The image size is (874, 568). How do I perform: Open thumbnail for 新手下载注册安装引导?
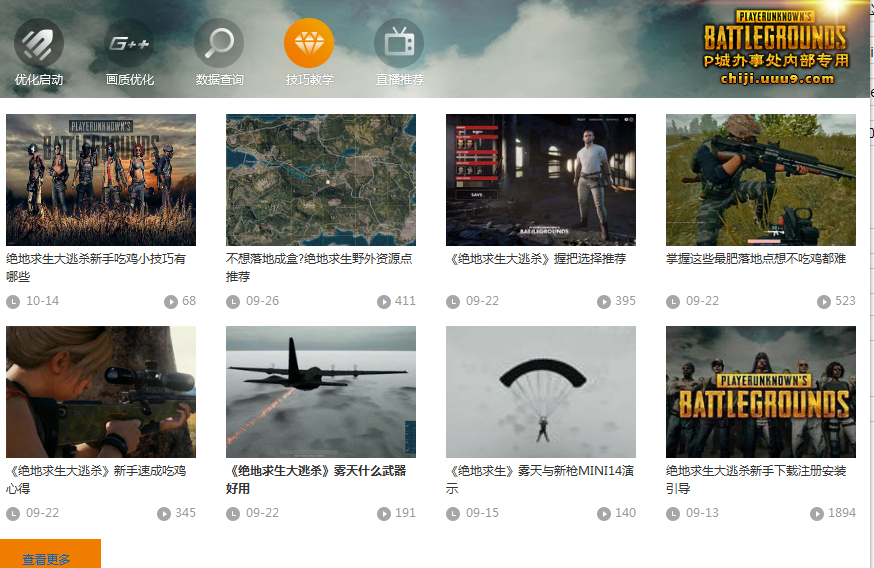(761, 392)
